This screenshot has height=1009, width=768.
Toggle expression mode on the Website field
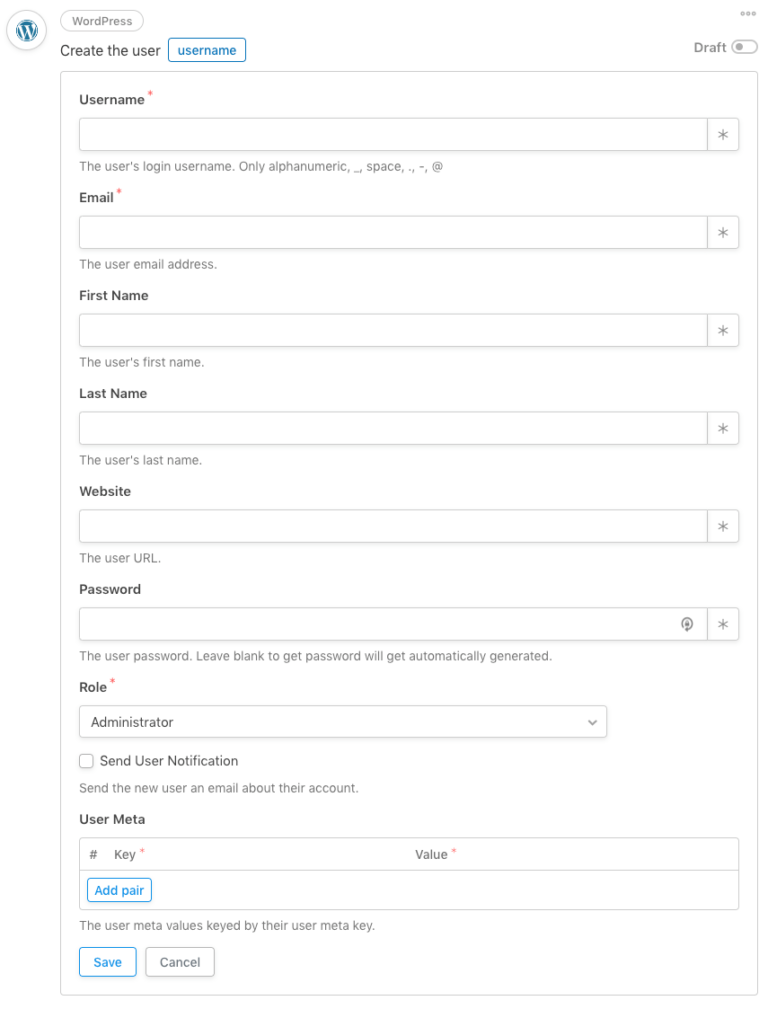[722, 526]
